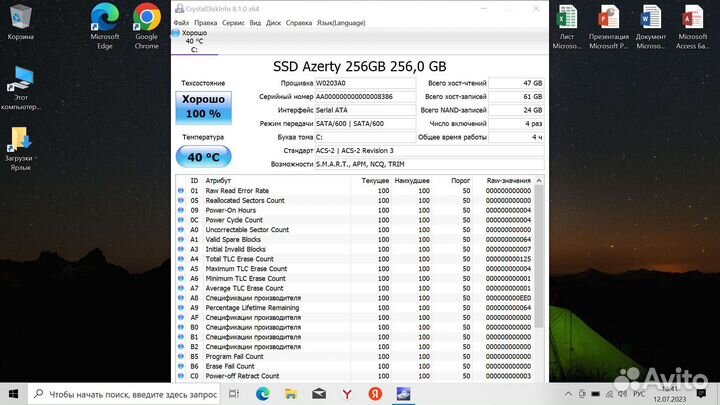Open the Microsoft Edge desktop shortcut
The height and width of the screenshot is (405, 720).
[105, 27]
